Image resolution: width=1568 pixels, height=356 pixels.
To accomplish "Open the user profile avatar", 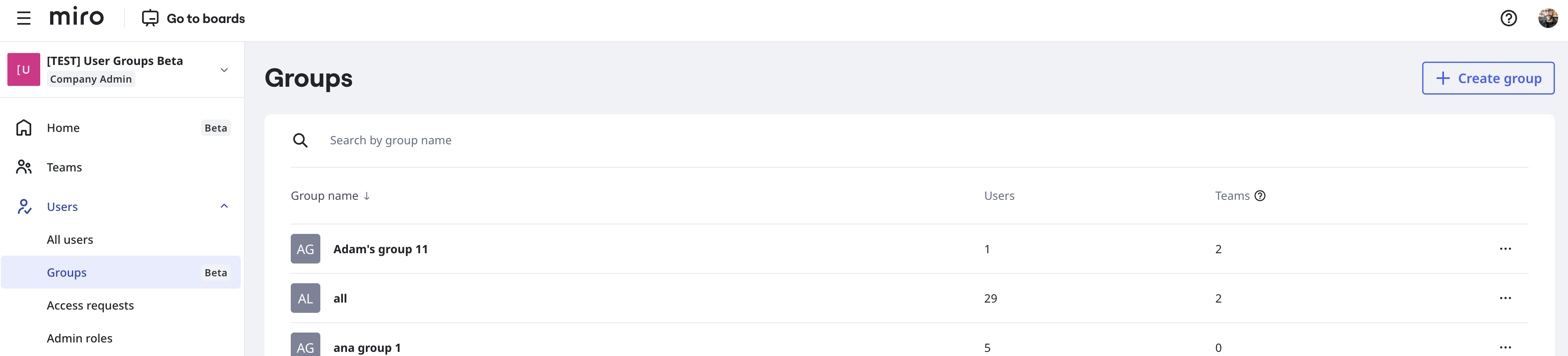I will [x=1547, y=18].
